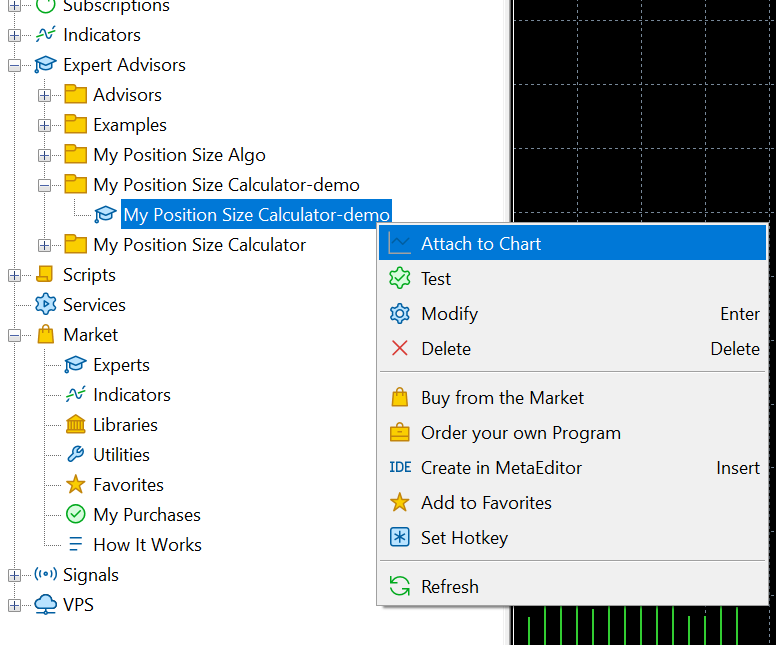Select the Services label

[94, 304]
